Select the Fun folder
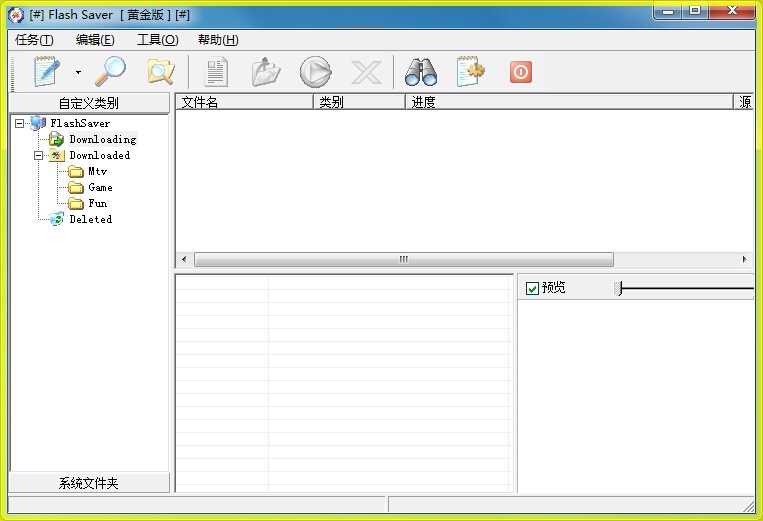This screenshot has width=763, height=521. pos(98,203)
